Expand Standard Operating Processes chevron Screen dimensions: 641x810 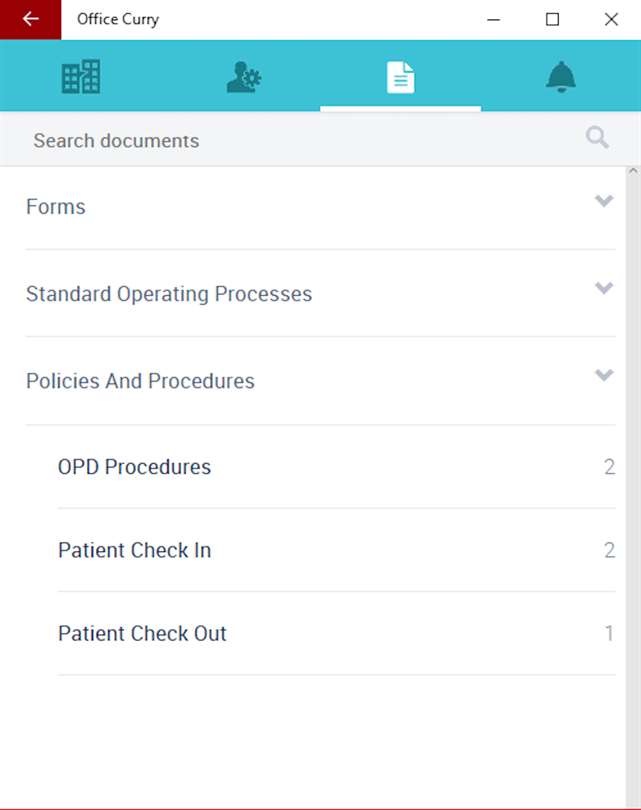point(604,288)
